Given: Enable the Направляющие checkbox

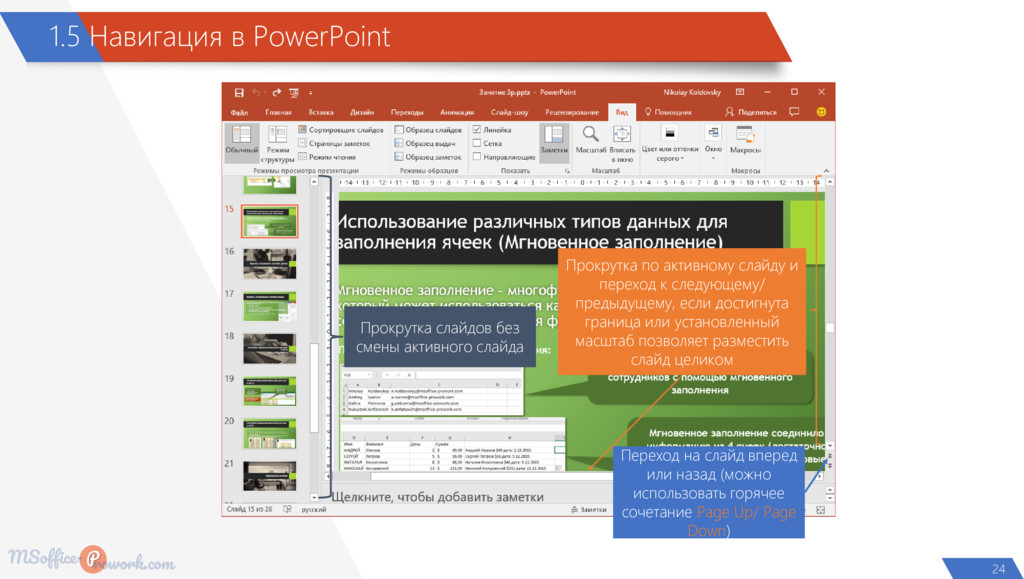Looking at the screenshot, I should coord(477,157).
